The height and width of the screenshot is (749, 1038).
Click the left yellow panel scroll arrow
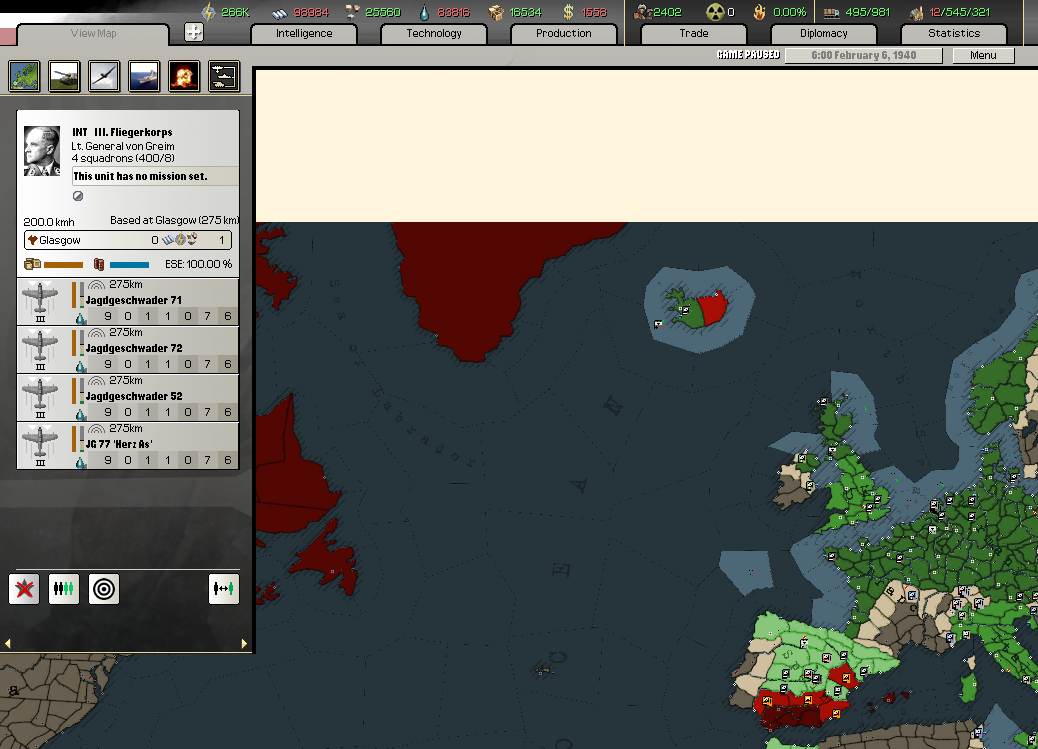point(7,644)
